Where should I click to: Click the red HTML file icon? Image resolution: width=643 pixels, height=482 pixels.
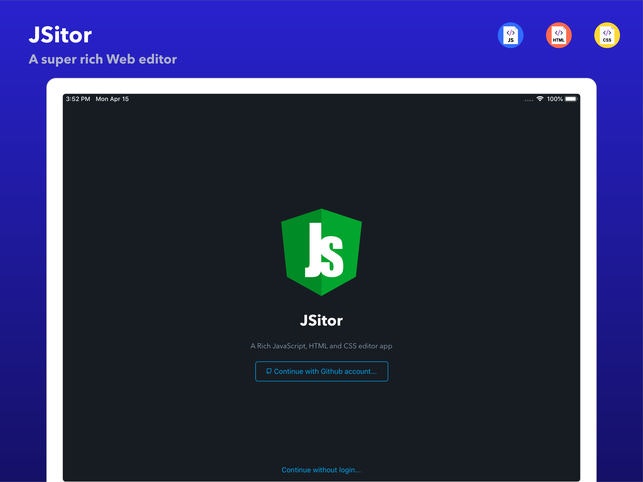(x=559, y=35)
